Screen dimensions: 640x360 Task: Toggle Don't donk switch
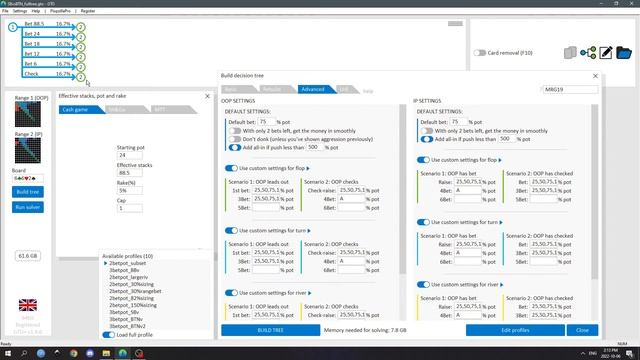point(235,139)
